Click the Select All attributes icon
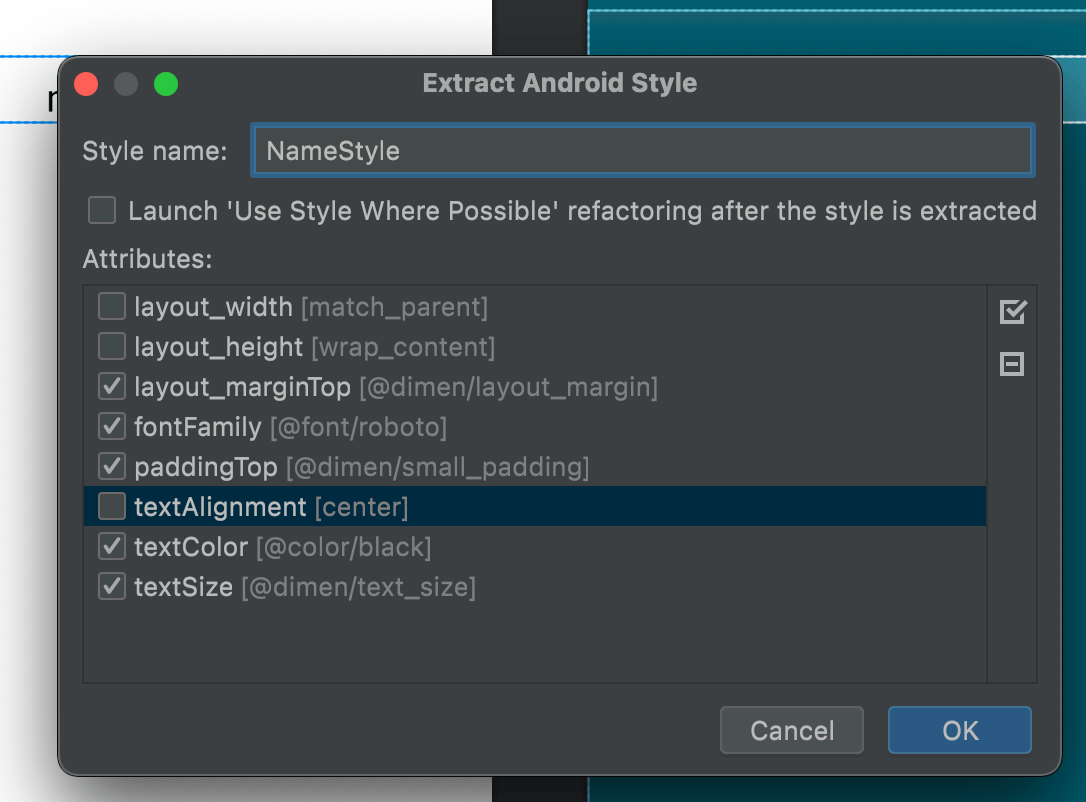 tap(1013, 312)
